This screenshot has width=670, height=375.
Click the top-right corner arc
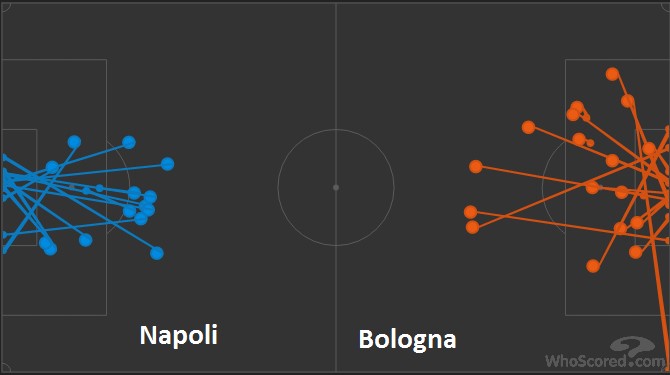pos(665,7)
